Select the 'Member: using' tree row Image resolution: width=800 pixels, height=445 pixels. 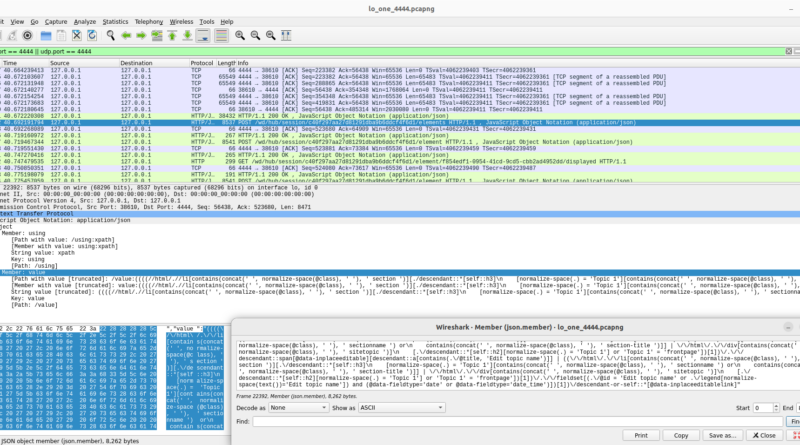(x=23, y=233)
